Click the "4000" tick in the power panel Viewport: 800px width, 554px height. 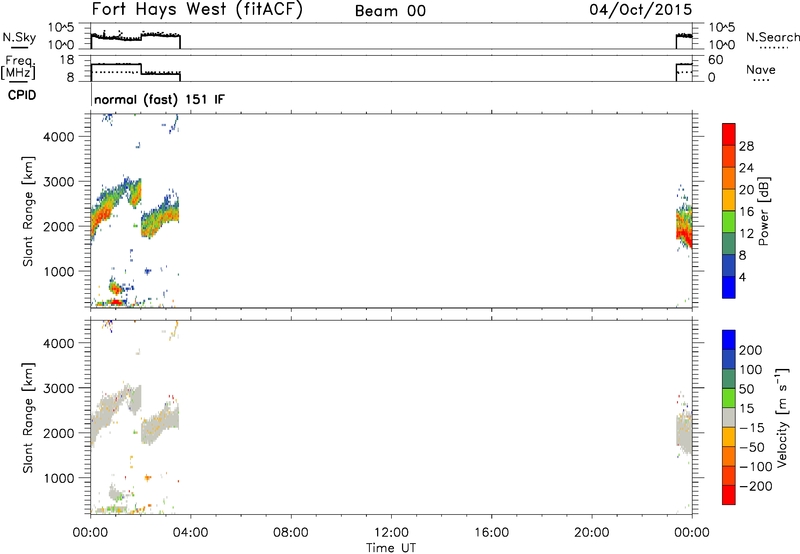pyautogui.click(x=58, y=137)
